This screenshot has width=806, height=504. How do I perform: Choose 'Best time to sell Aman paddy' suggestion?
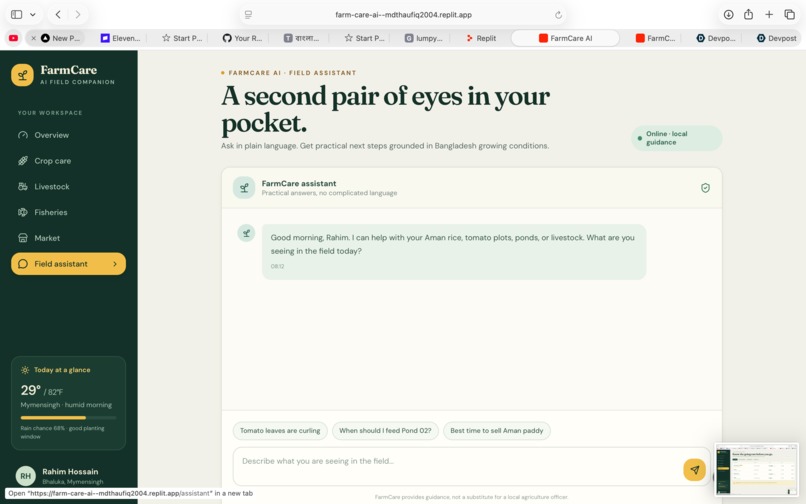coord(497,430)
